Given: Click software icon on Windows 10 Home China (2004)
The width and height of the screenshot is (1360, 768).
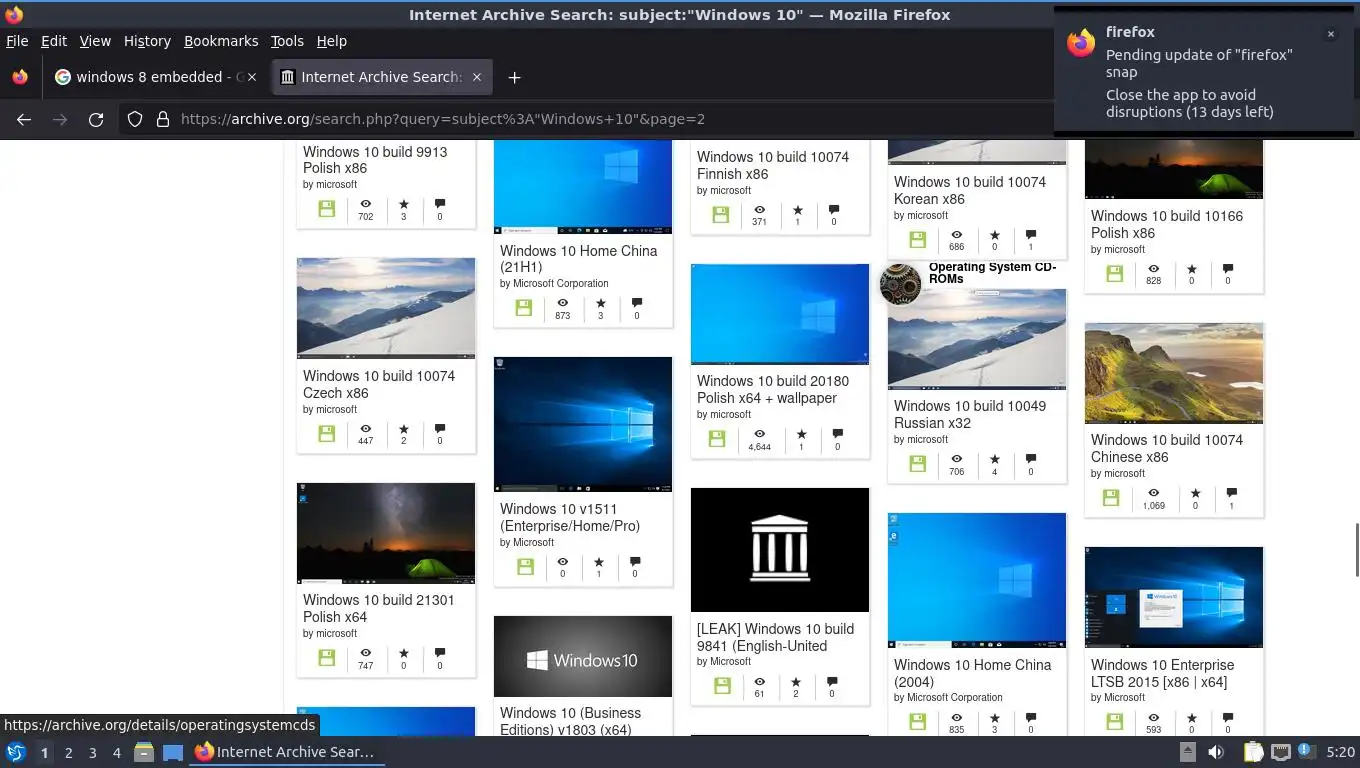Looking at the screenshot, I should click(x=917, y=722).
